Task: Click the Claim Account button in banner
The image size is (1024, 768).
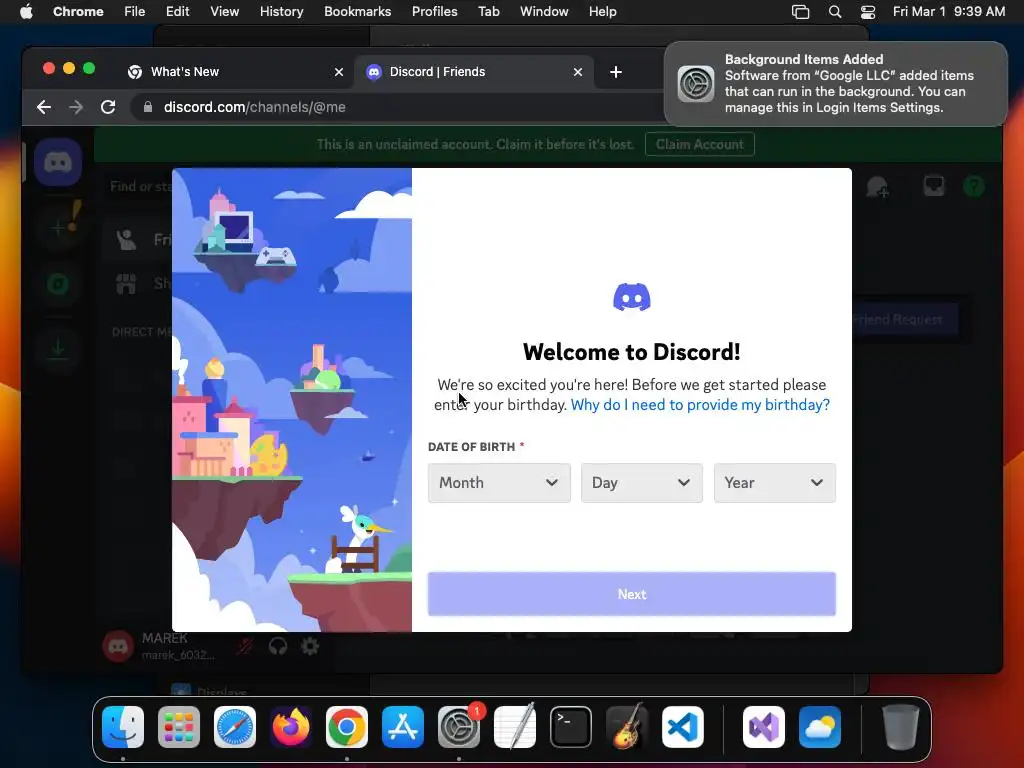Action: tap(699, 144)
